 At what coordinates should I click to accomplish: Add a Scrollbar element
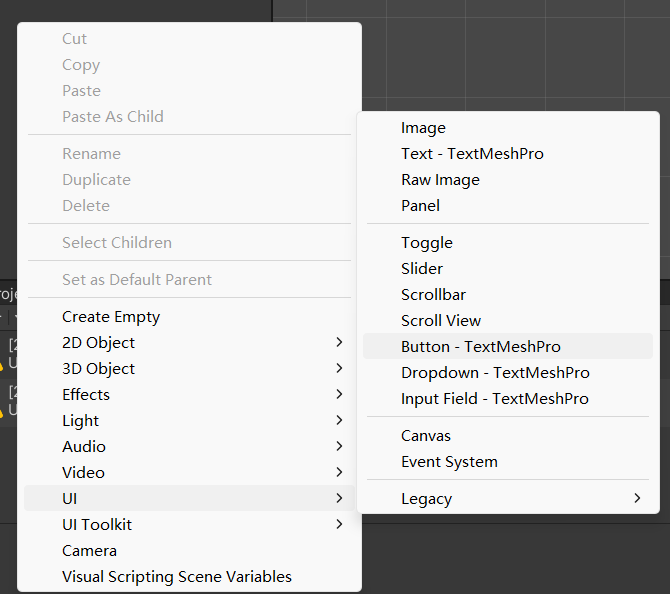tap(433, 295)
